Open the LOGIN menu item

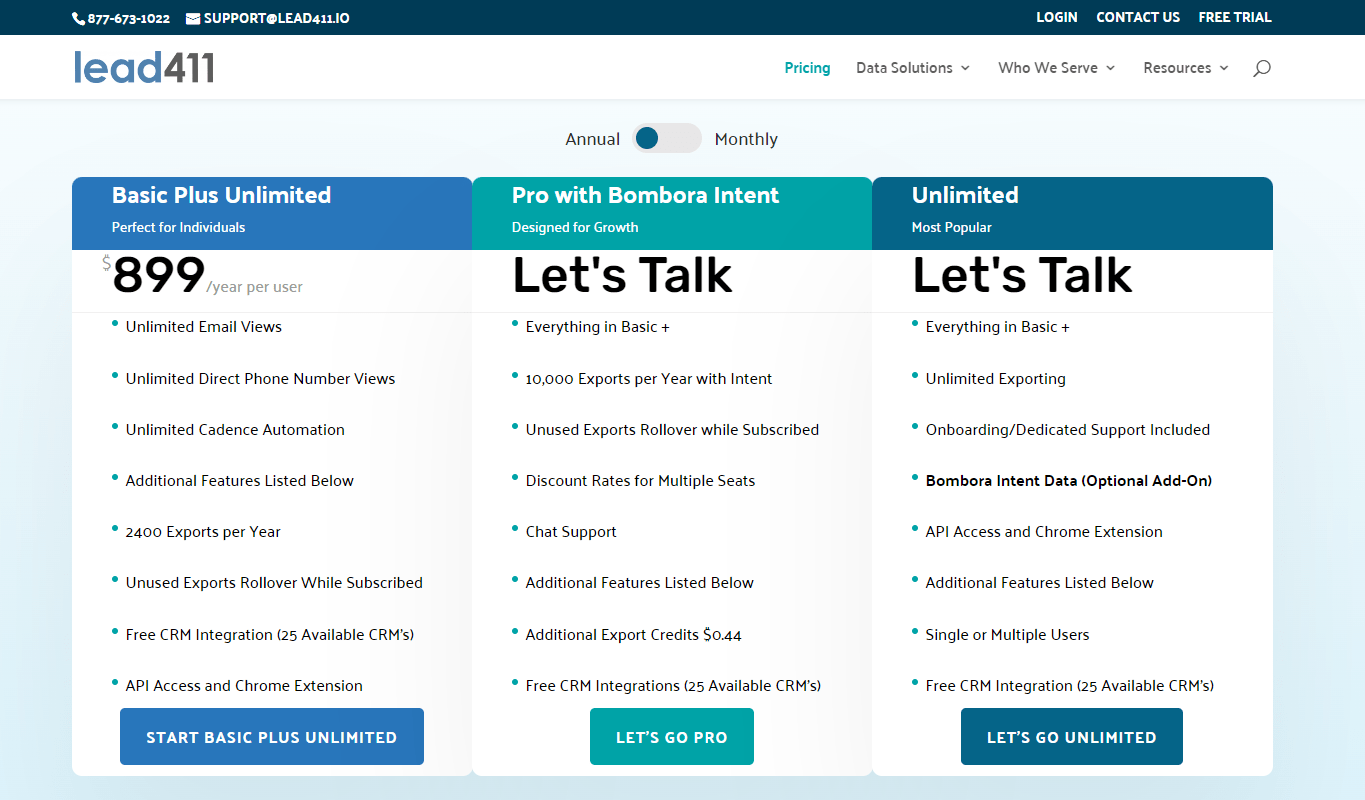click(1056, 17)
